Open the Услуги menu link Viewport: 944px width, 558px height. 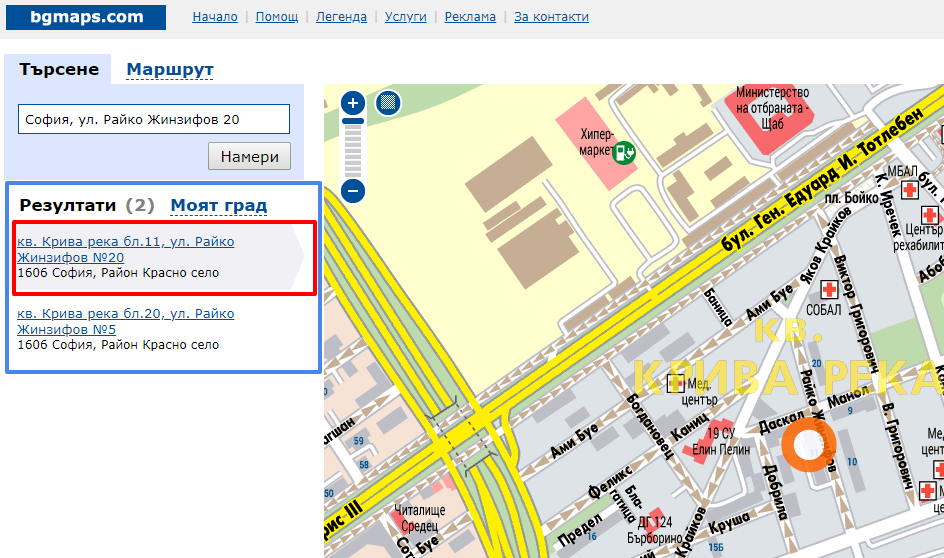click(x=406, y=17)
